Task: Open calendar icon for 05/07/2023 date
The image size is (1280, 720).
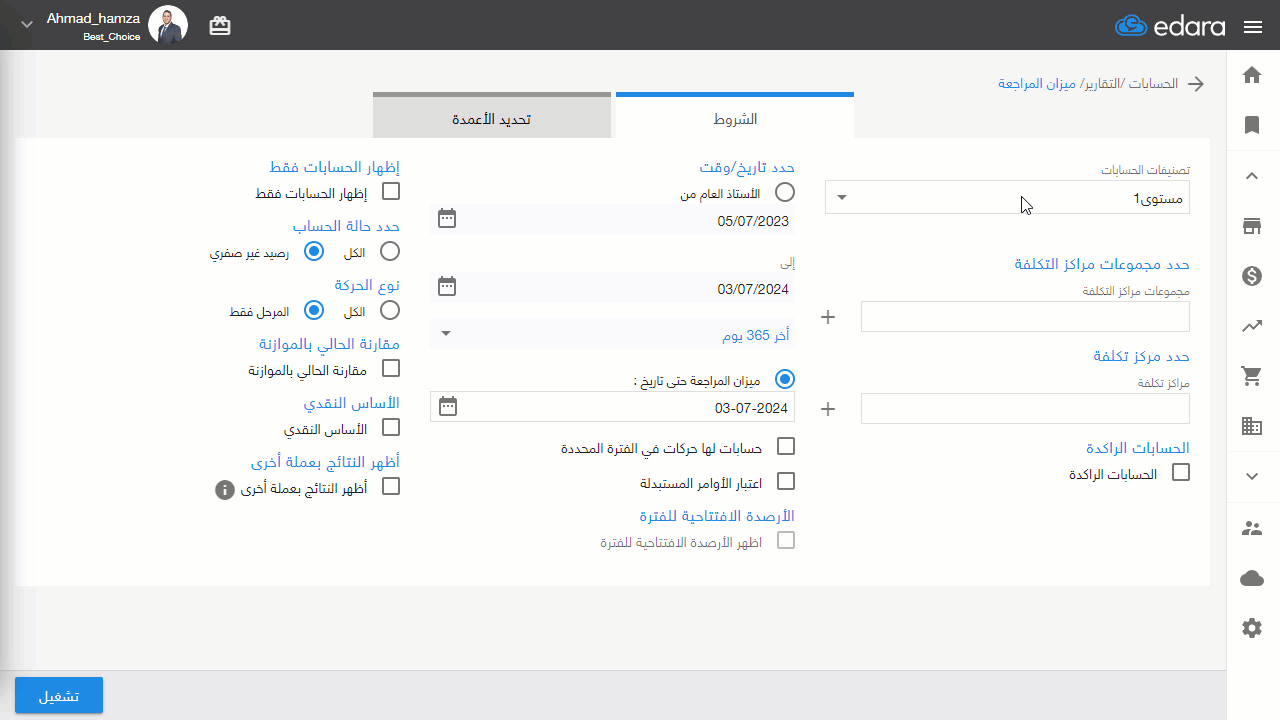Action: coord(447,218)
